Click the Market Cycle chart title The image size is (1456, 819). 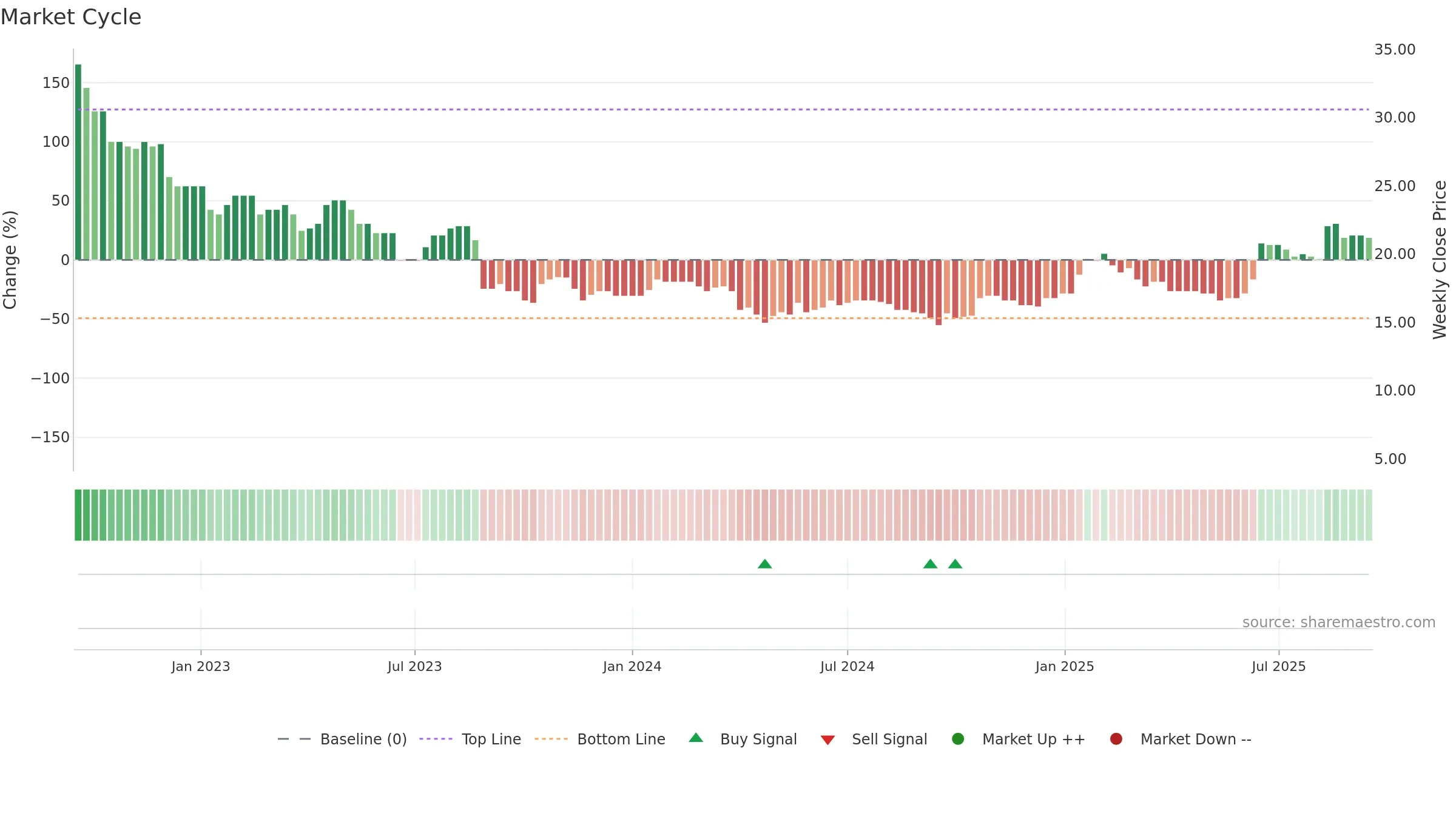[x=71, y=17]
